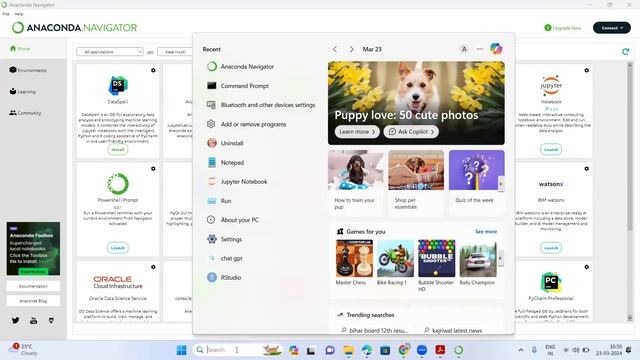Launch Powershell Prompt
Image resolution: width=640 pixels, height=360 pixels.
click(118, 248)
